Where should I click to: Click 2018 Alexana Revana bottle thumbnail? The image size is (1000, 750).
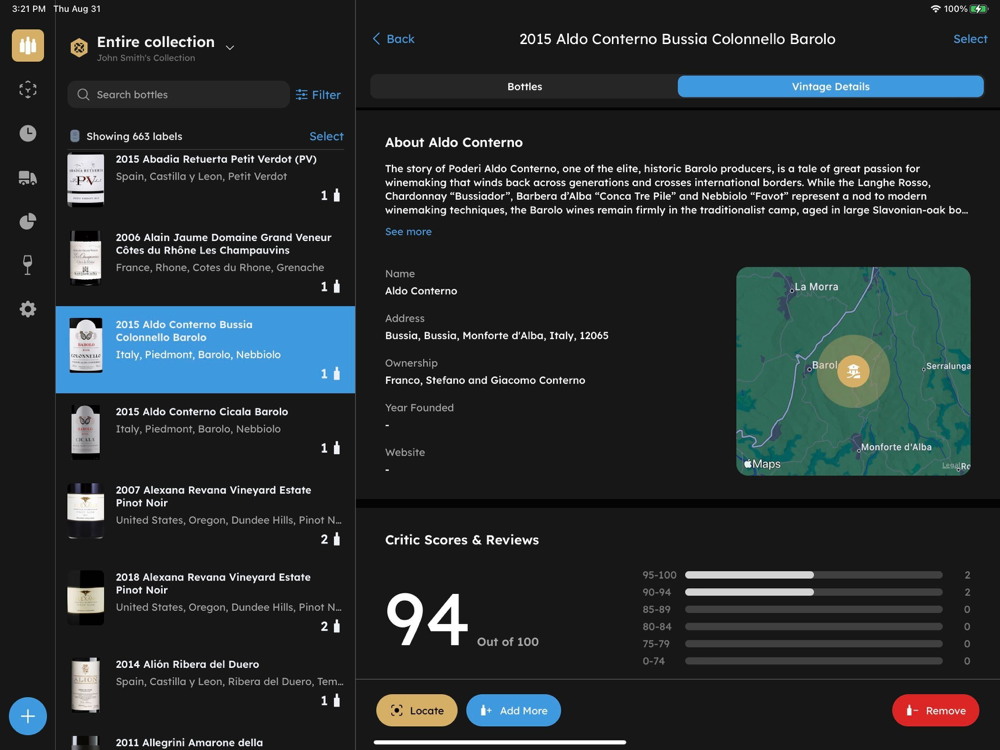[x=85, y=598]
